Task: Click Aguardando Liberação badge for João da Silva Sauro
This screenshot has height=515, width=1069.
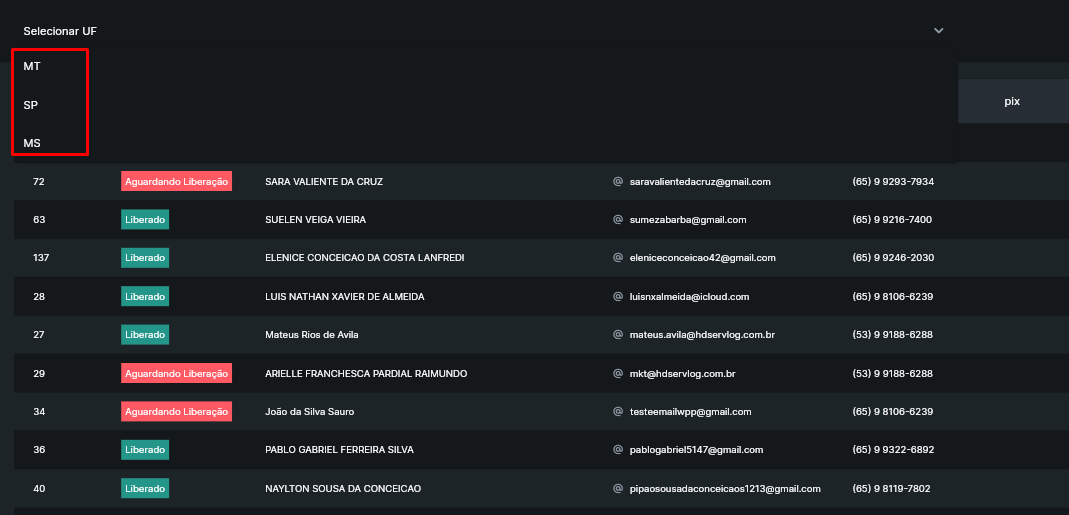Action: point(176,412)
